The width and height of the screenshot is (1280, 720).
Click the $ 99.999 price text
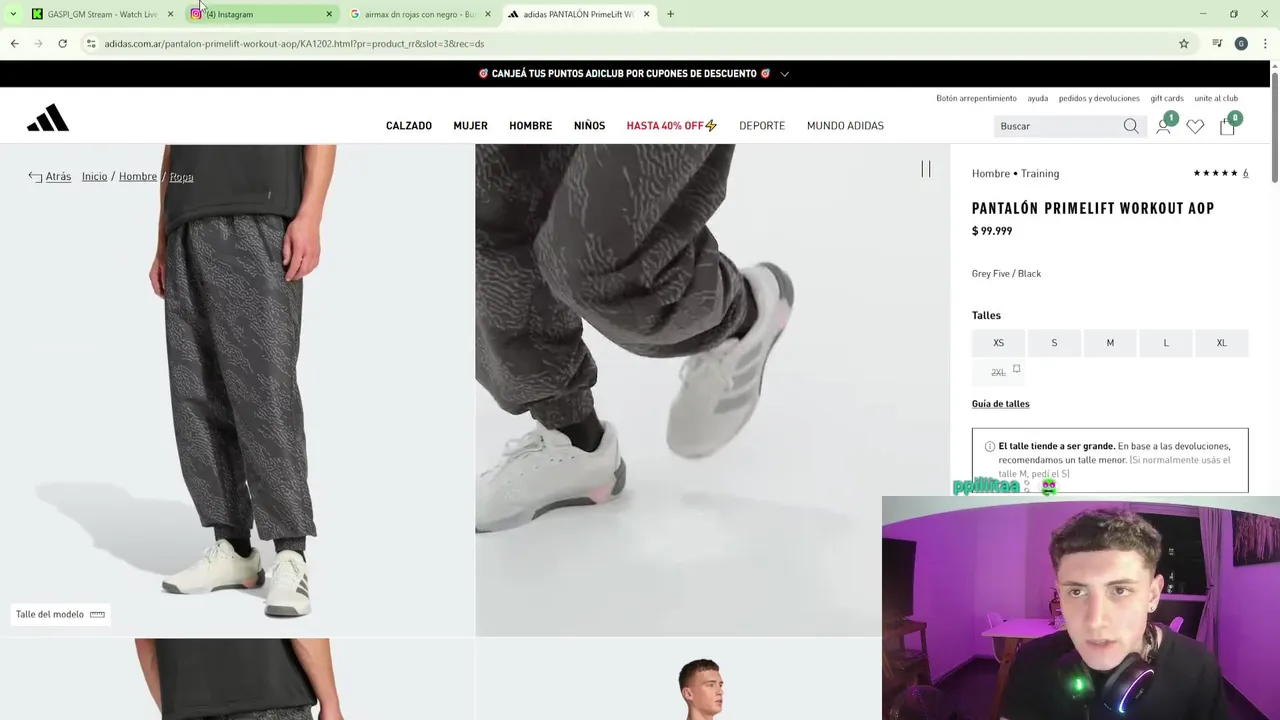[x=992, y=231]
